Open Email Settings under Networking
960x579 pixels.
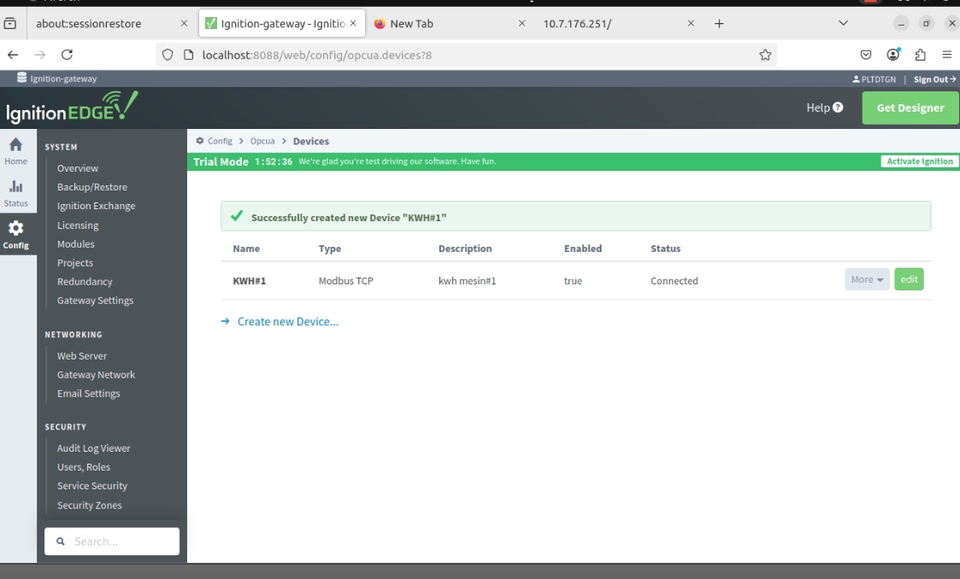tap(88, 394)
